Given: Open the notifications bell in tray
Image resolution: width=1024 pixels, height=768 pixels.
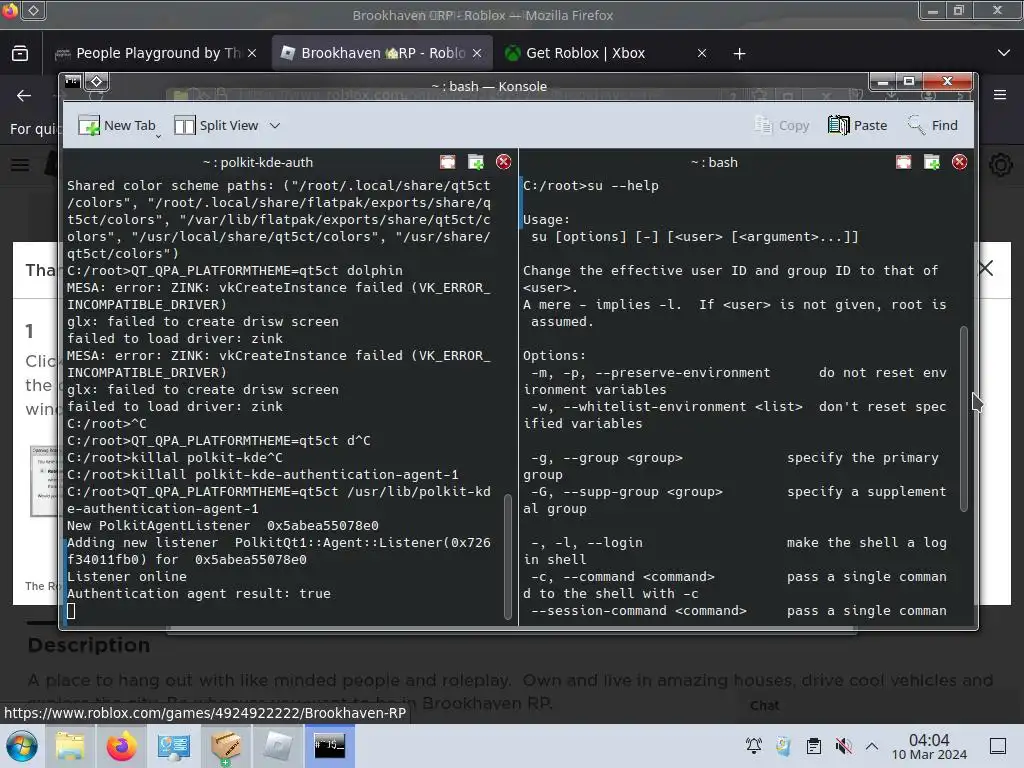Looking at the screenshot, I should pyautogui.click(x=754, y=746).
